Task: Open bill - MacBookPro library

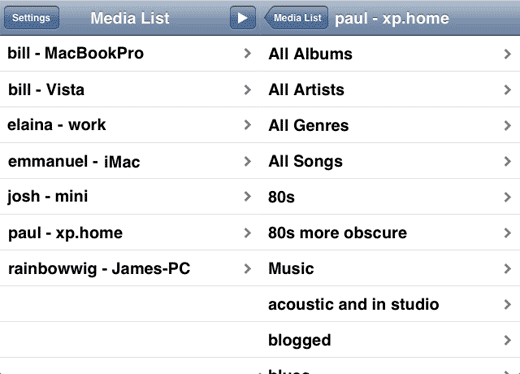Action: (130, 53)
